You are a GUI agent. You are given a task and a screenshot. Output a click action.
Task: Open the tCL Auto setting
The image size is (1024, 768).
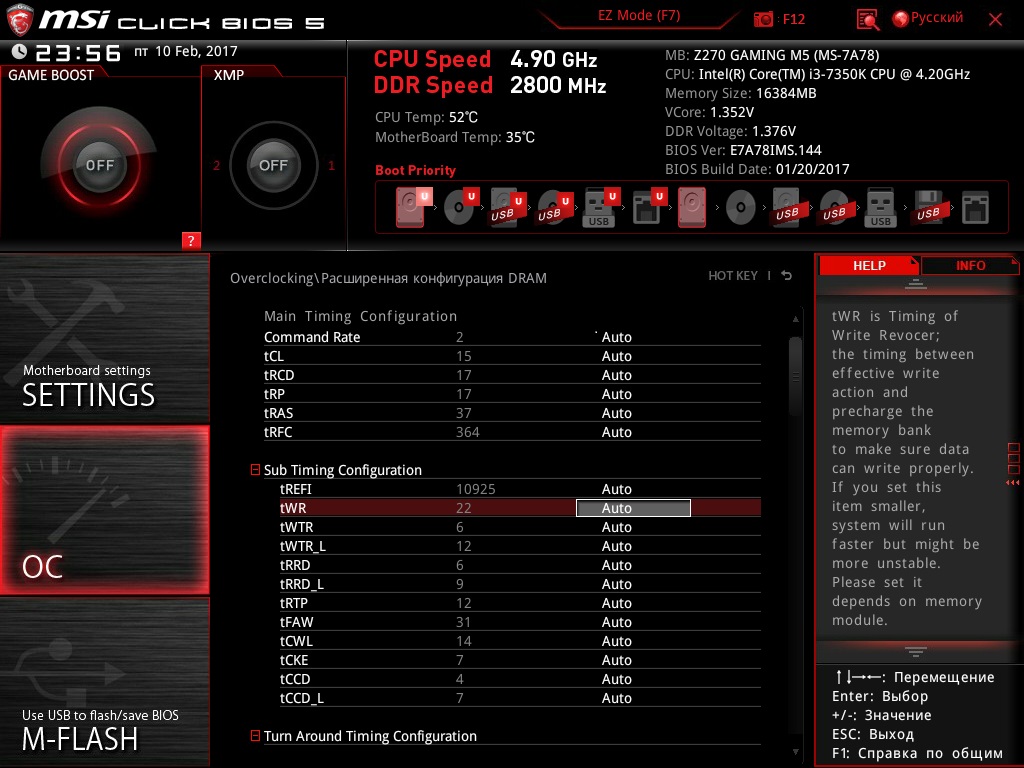616,356
